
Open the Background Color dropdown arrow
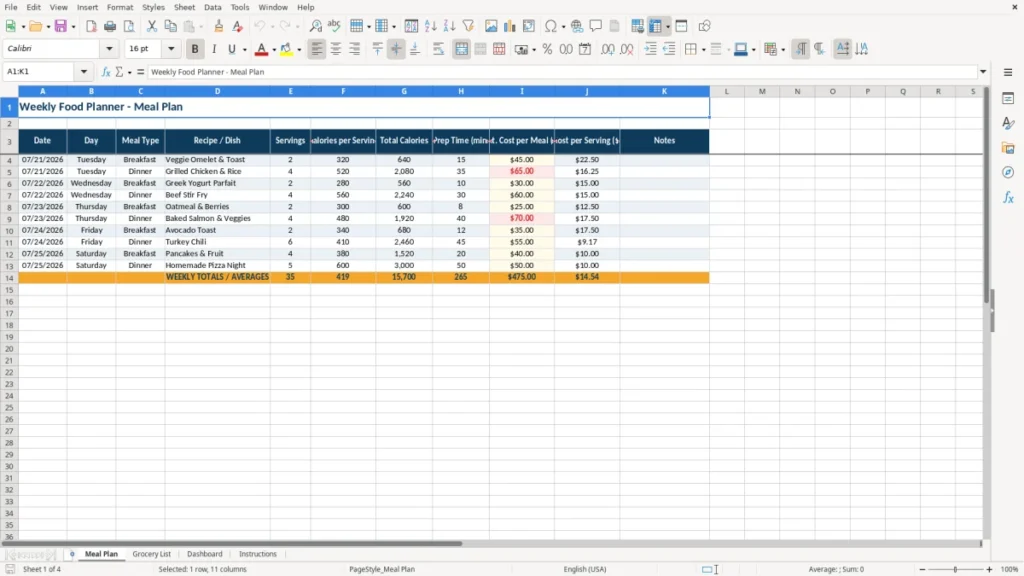click(299, 50)
